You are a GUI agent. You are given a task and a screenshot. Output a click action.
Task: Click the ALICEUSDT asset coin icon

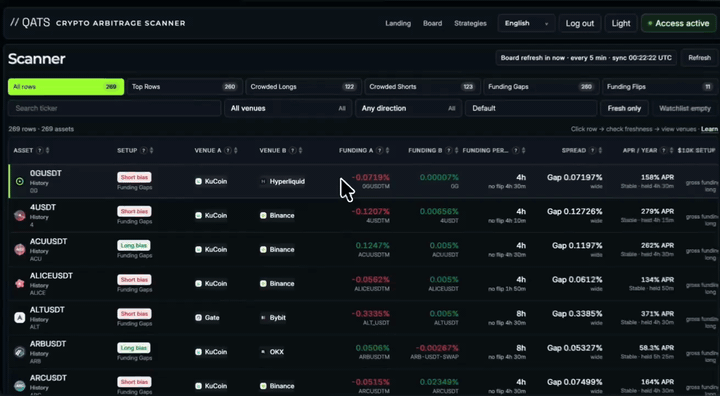[x=20, y=283]
